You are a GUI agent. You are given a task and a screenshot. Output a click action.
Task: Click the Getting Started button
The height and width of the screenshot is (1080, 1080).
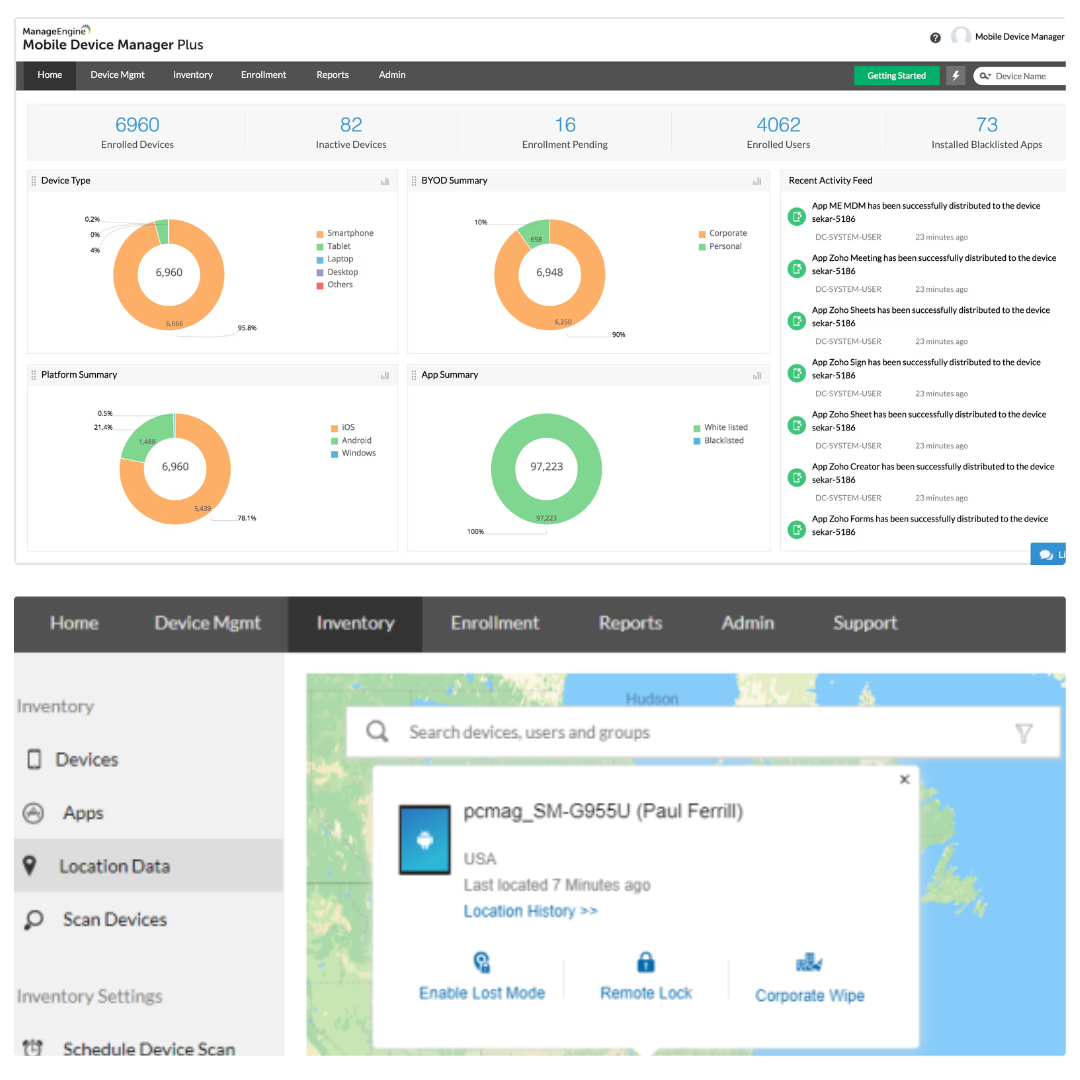[x=896, y=76]
